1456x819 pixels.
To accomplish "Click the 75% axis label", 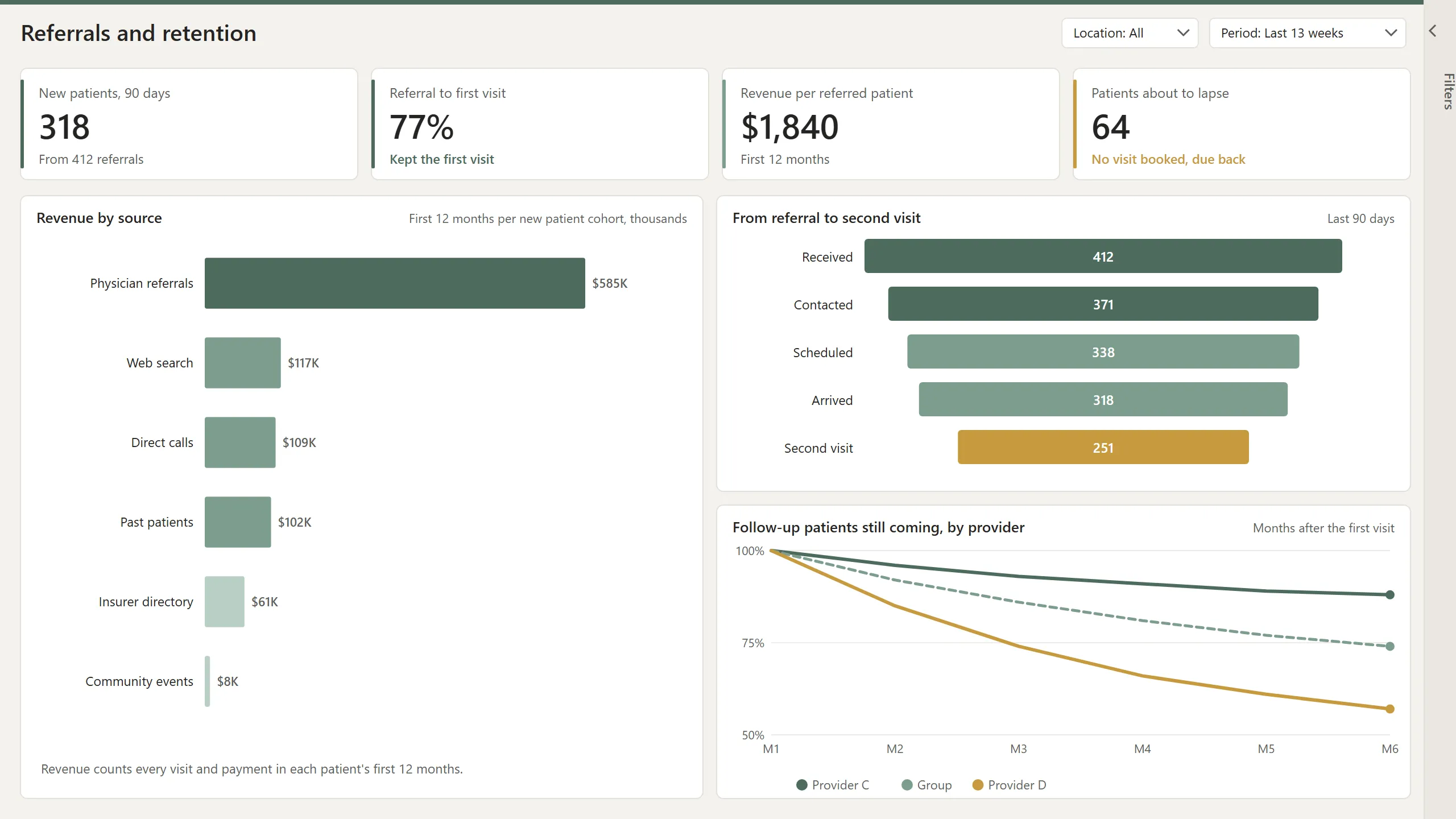I will [x=753, y=643].
